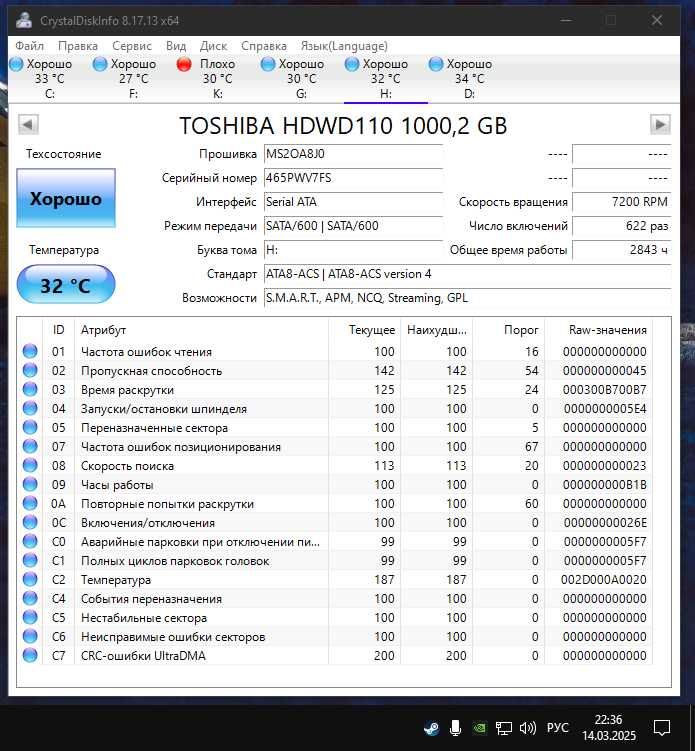Screen dimensions: 695x751
Task: Click the ID column header
Action: 58,330
